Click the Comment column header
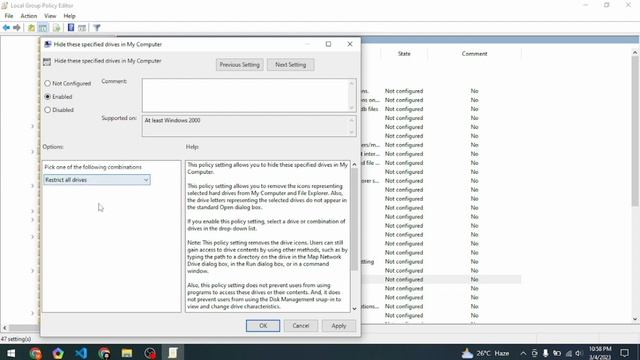 click(x=474, y=54)
